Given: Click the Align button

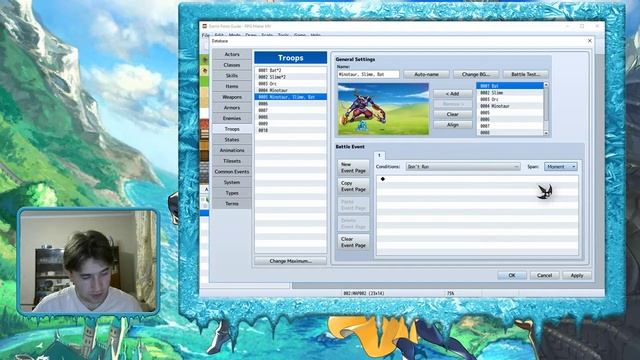Looking at the screenshot, I should (x=452, y=124).
